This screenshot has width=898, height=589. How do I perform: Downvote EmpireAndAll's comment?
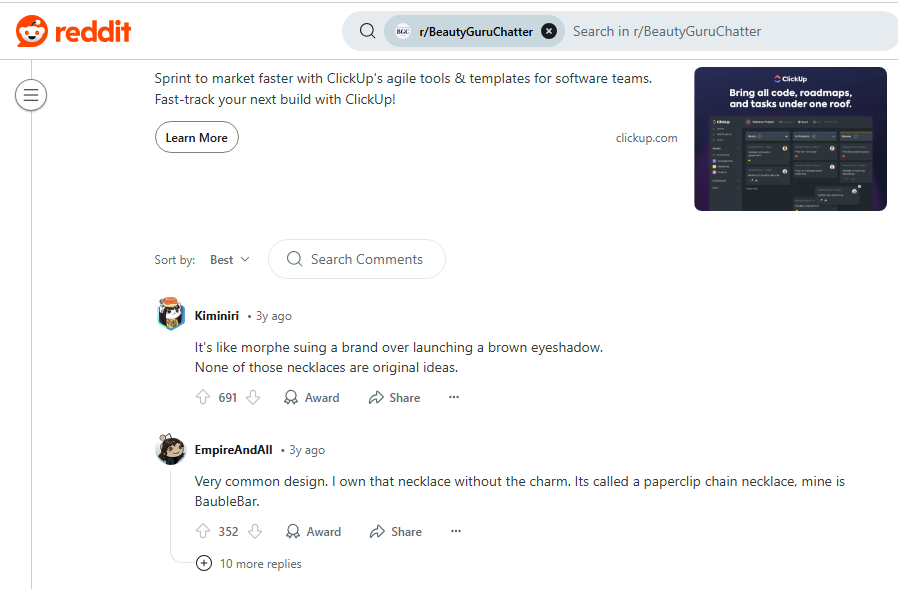coord(255,531)
